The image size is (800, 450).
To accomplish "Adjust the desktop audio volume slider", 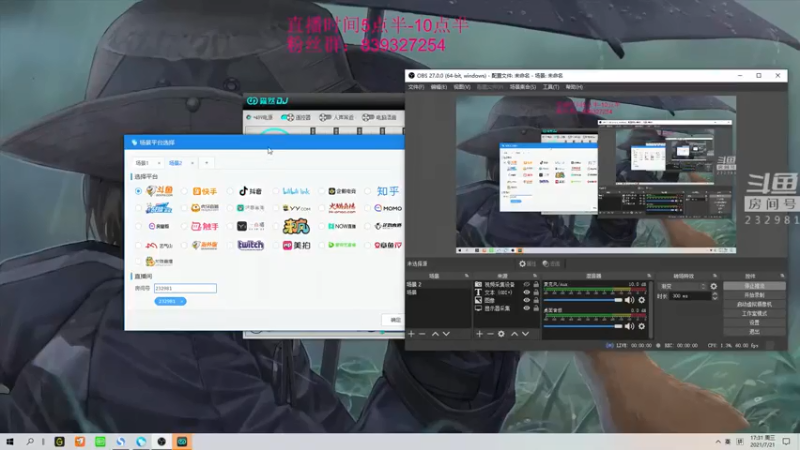I will tap(583, 326).
